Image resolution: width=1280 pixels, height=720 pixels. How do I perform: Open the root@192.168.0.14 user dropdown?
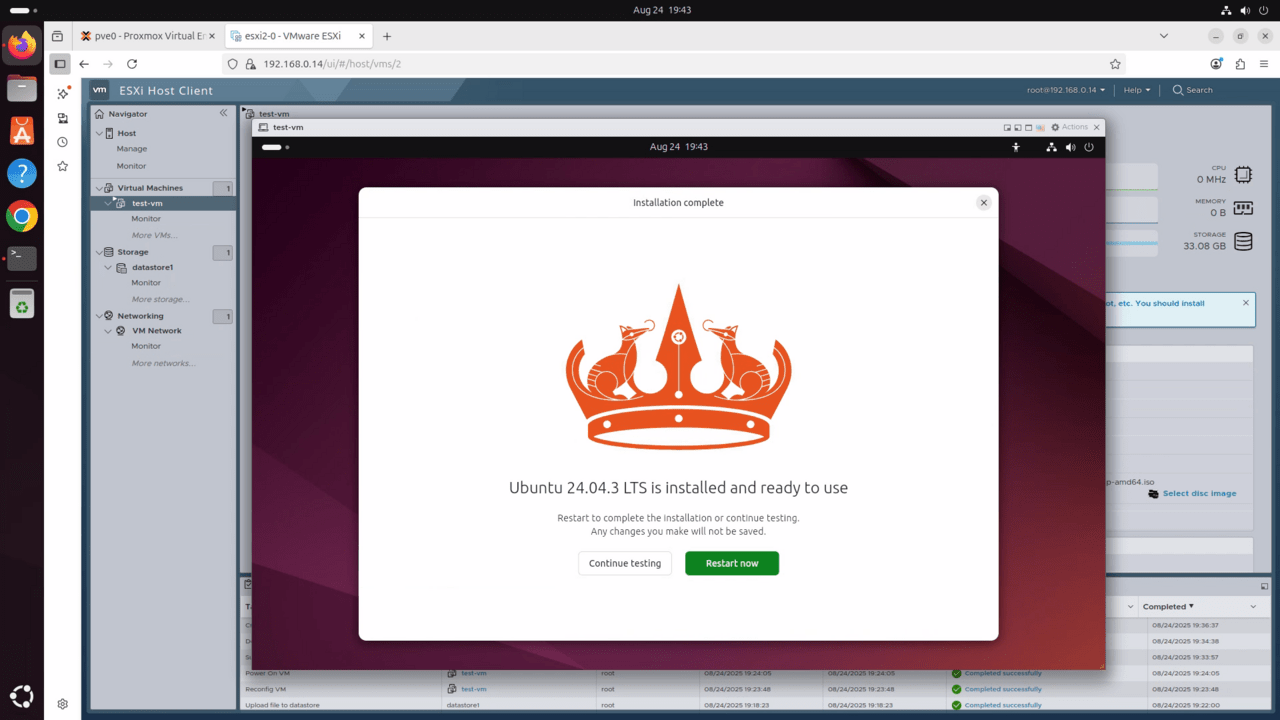point(1066,90)
